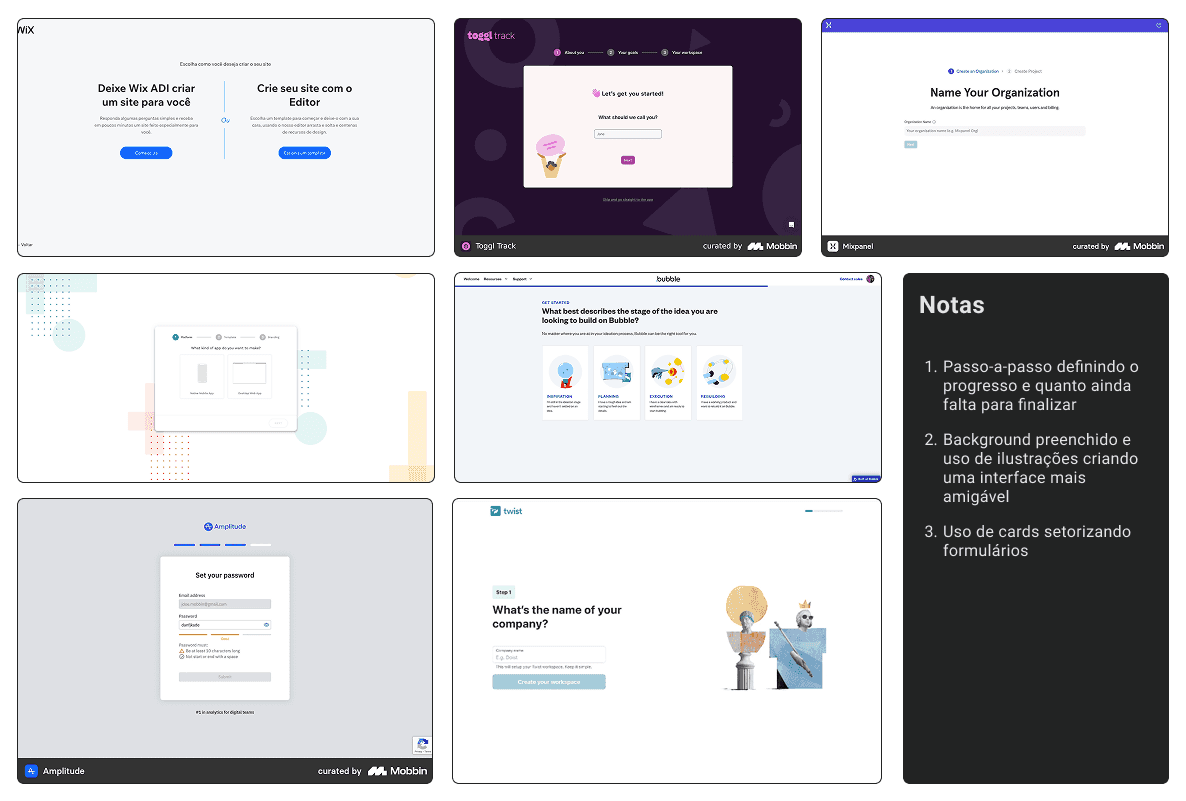Image resolution: width=1186 pixels, height=801 pixels.
Task: Click the Amplitude email address field
Action: pos(225,604)
